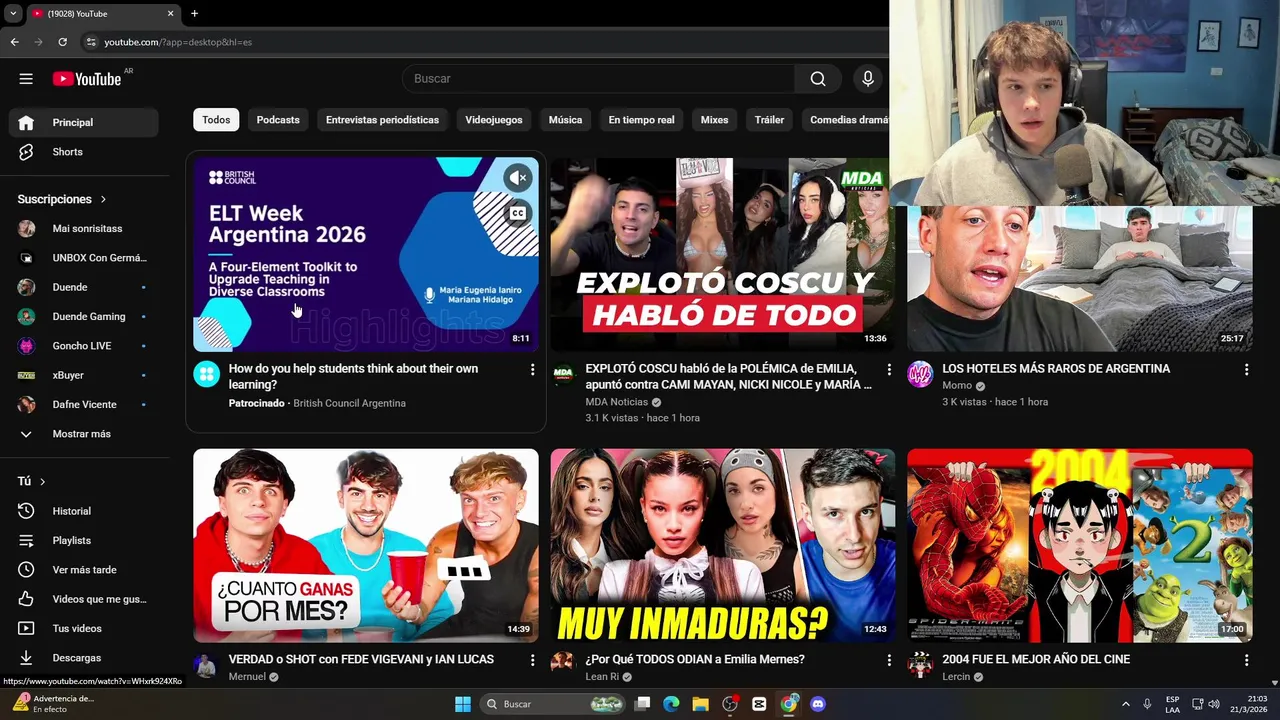Screen dimensions: 1280x720
Task: Click the Windows taskbar Buscar box
Action: pos(553,704)
